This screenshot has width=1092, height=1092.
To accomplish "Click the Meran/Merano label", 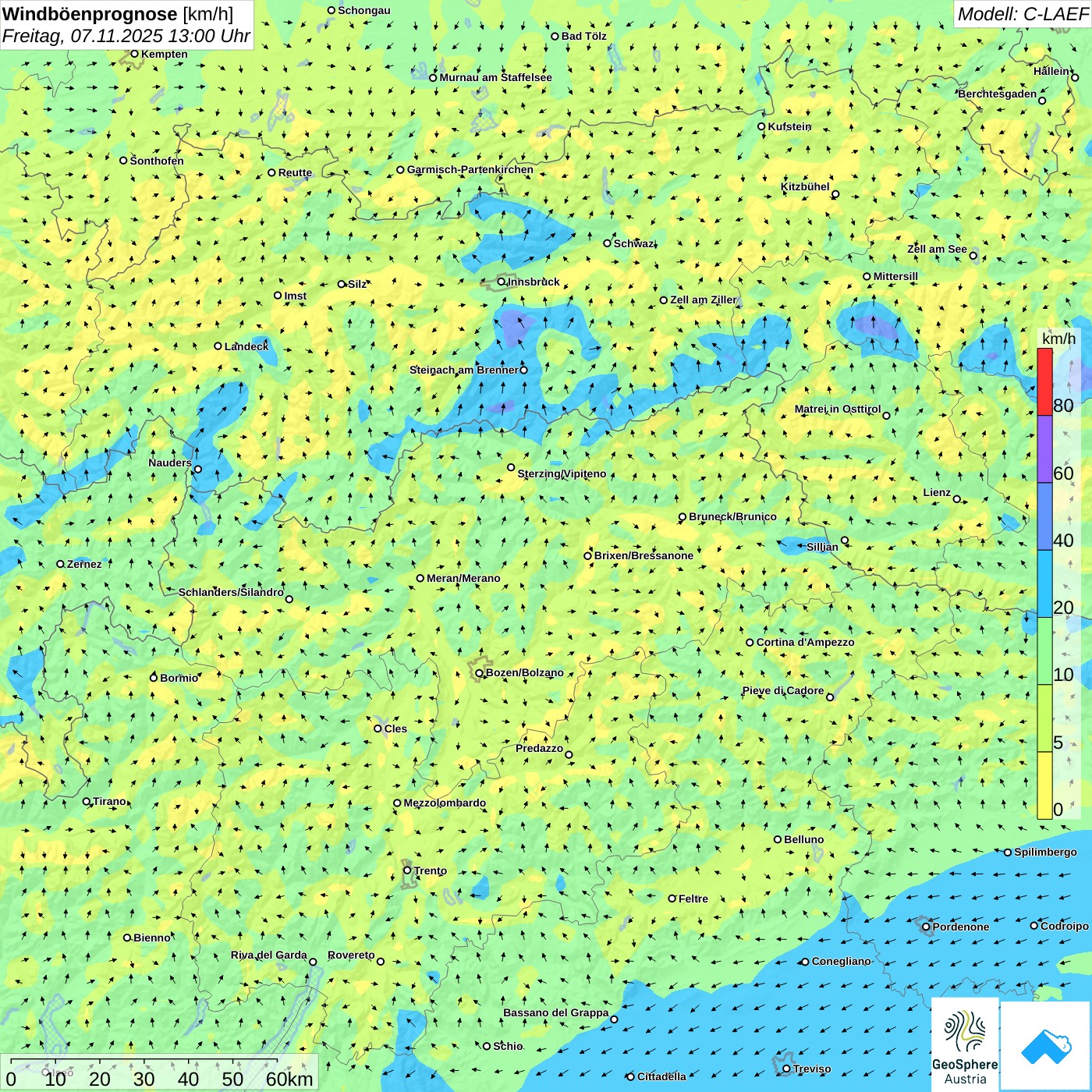I will pyautogui.click(x=463, y=578).
